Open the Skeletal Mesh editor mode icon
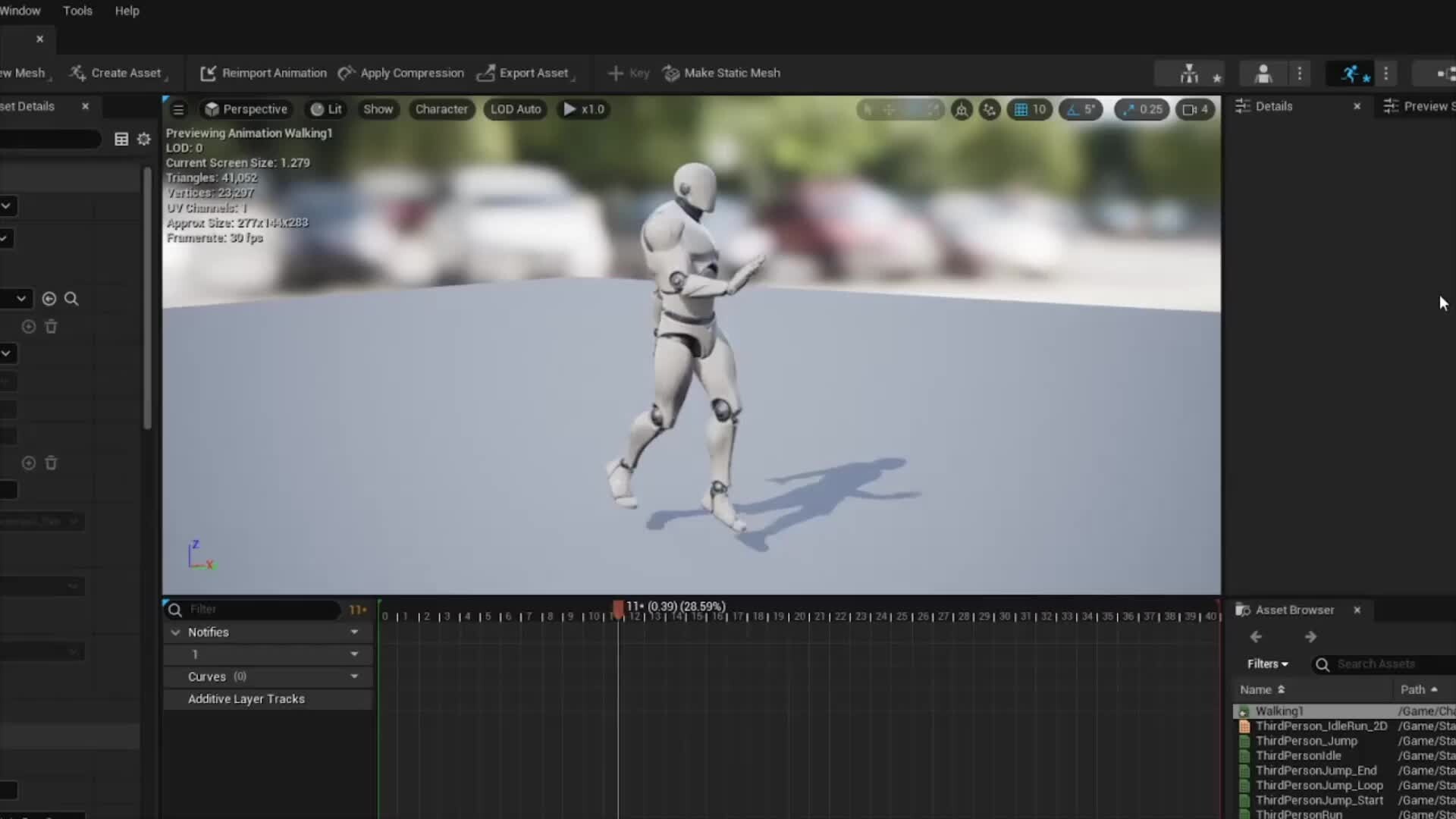 (x=1263, y=73)
